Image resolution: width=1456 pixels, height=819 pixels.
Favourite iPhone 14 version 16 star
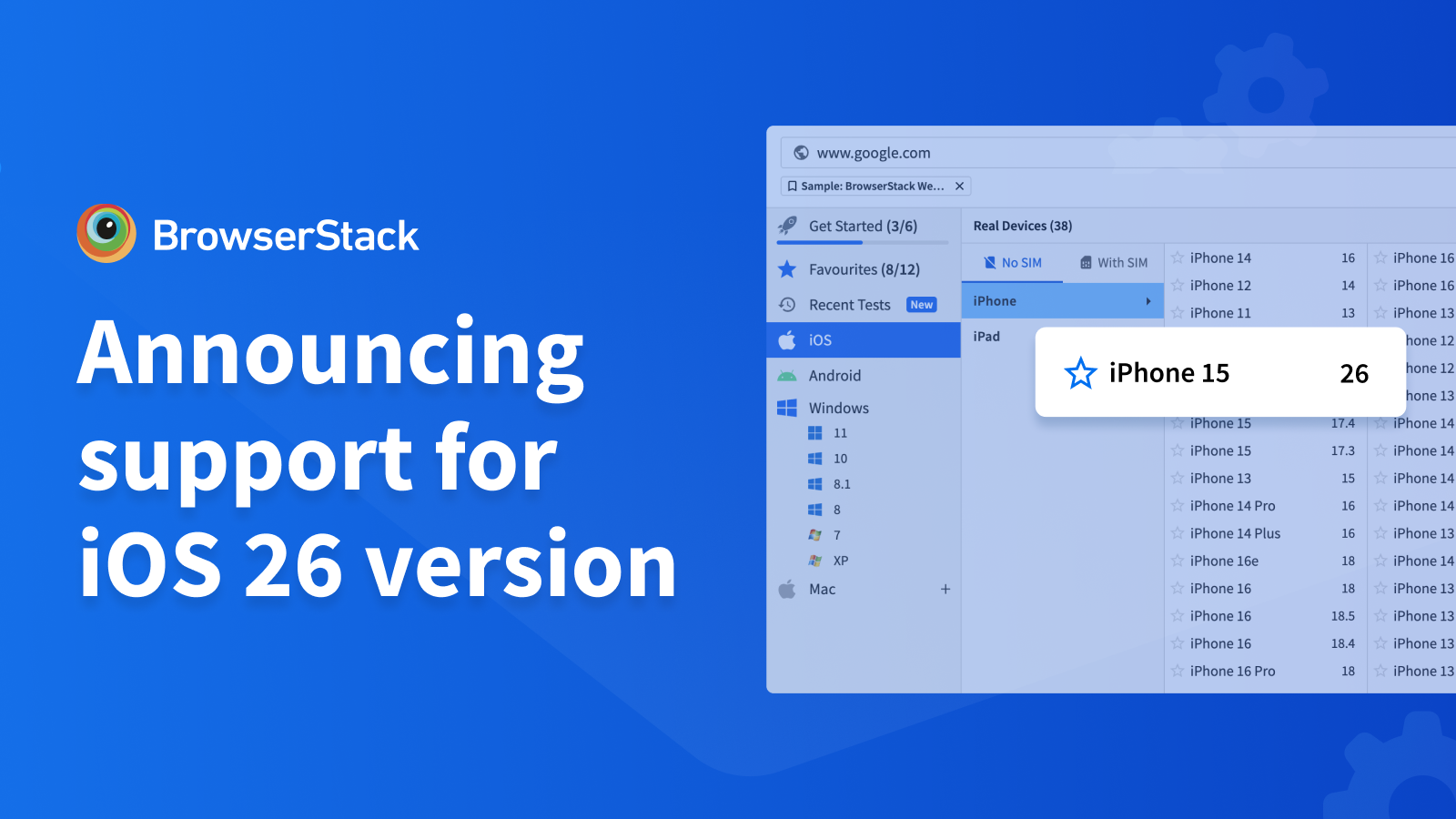(x=1178, y=258)
